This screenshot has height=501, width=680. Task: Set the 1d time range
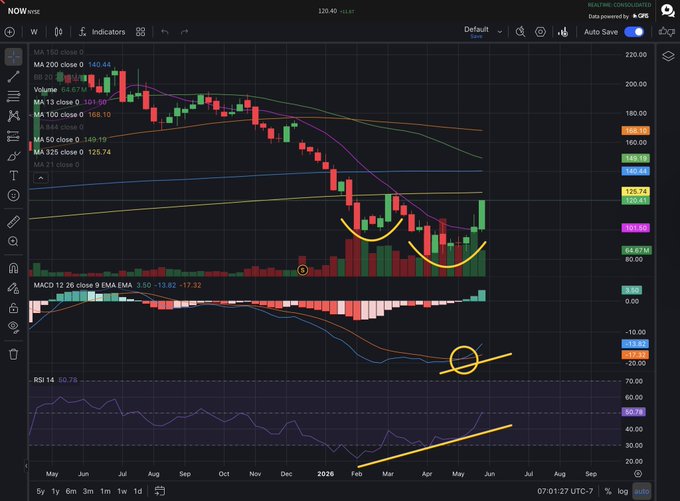pyautogui.click(x=138, y=491)
